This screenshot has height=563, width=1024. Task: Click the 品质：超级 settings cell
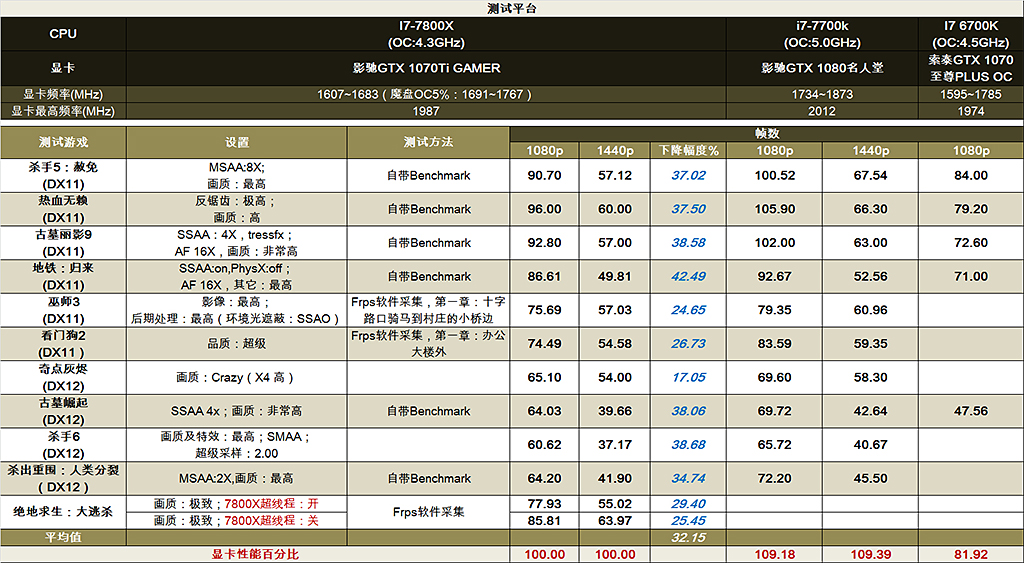click(236, 344)
